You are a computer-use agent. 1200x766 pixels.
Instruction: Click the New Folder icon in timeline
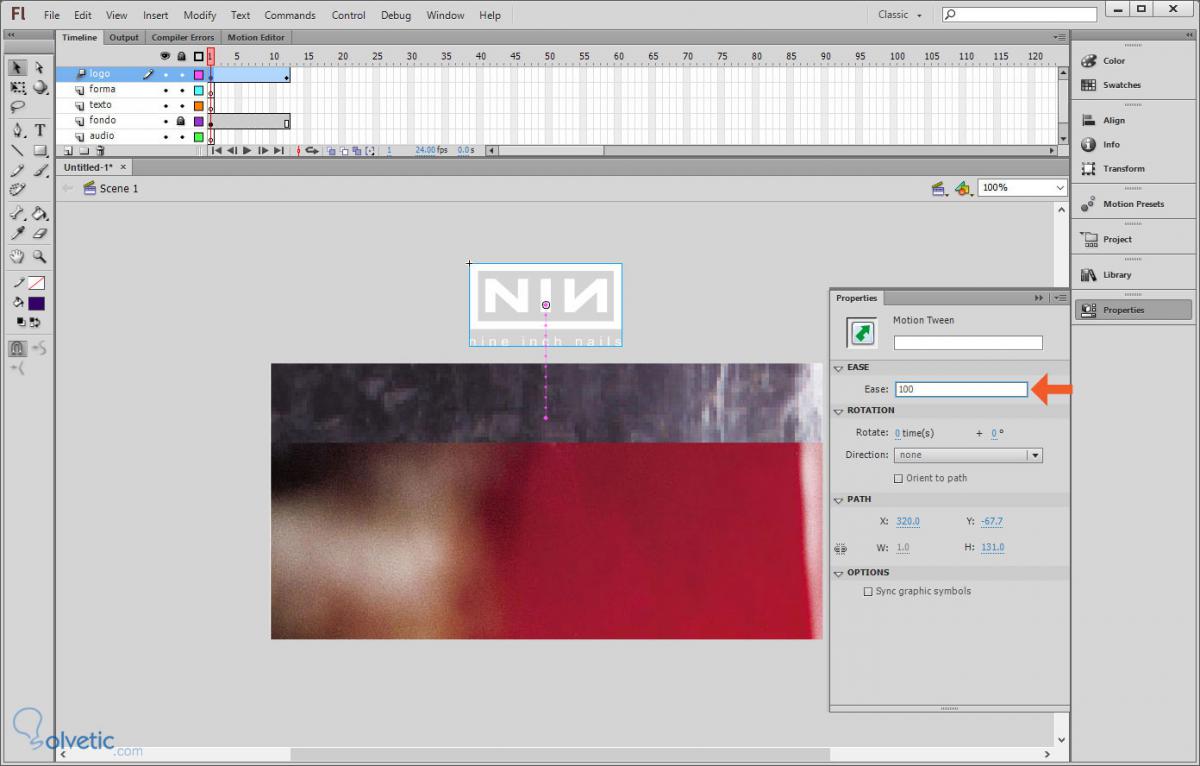pos(85,151)
